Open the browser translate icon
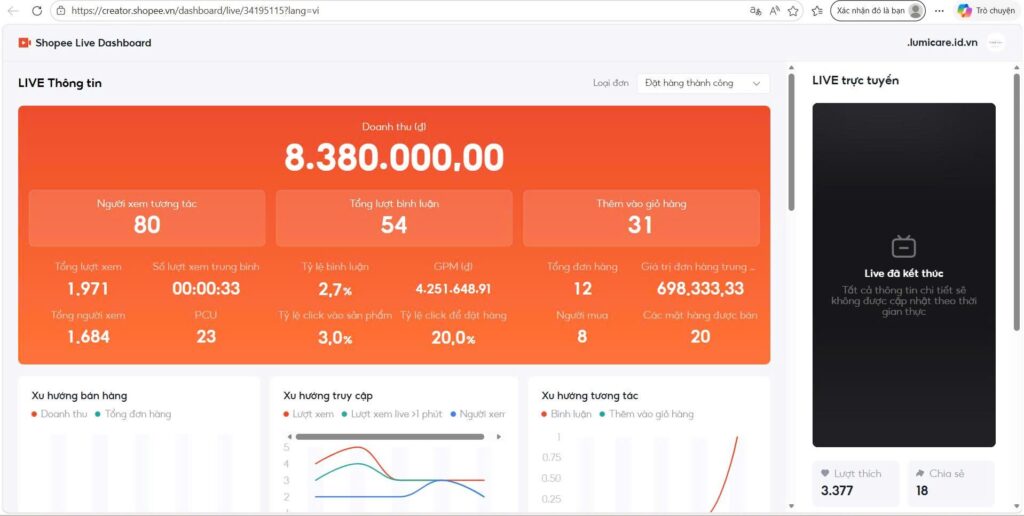Image resolution: width=1024 pixels, height=516 pixels. 756,10
